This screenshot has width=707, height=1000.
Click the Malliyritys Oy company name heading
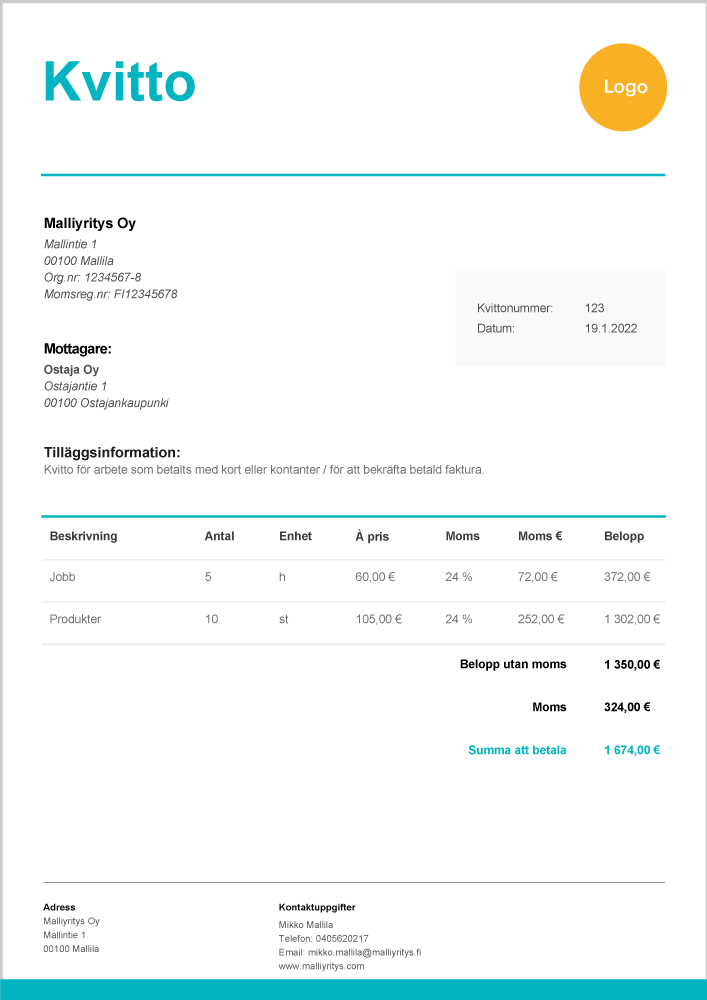coord(90,223)
